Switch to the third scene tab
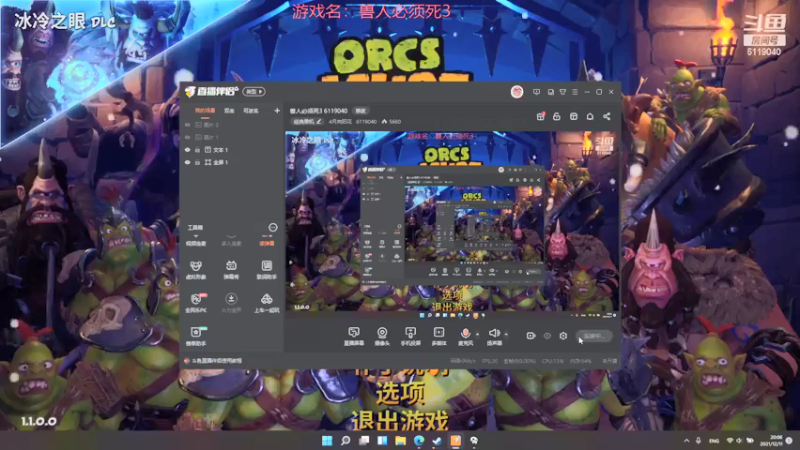800x450 pixels. [x=251, y=111]
